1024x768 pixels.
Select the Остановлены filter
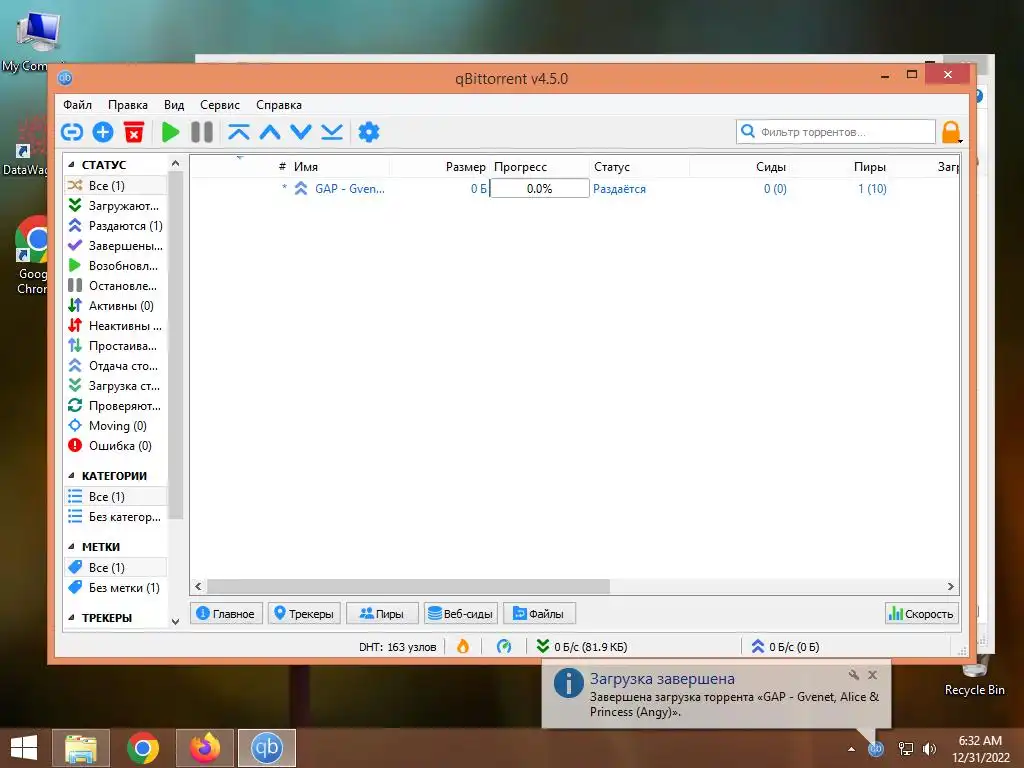(x=116, y=285)
